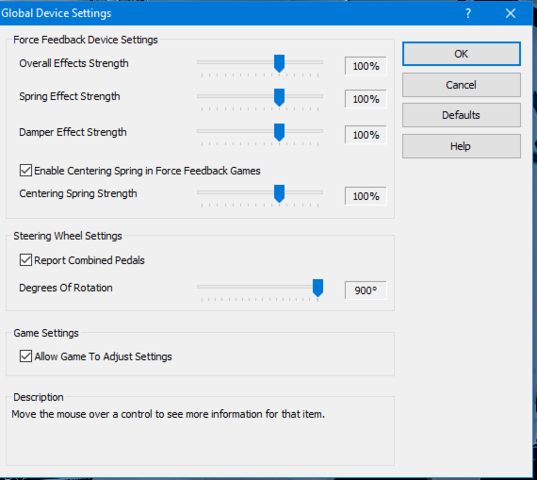Click the Degrees Of Rotation slider thumb
The height and width of the screenshot is (480, 537).
pos(318,288)
